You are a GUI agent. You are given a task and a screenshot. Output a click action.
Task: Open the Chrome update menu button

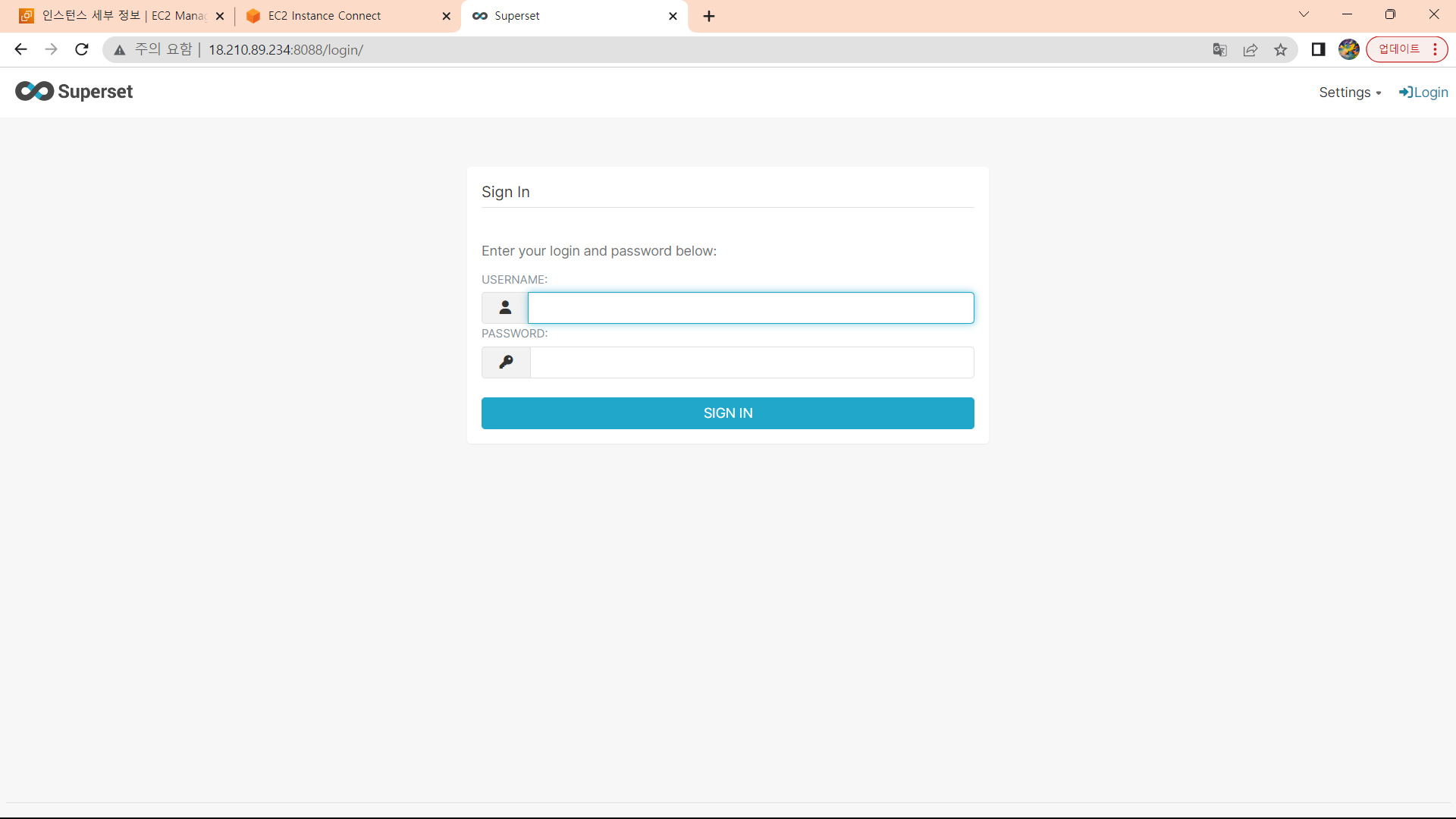[1407, 50]
